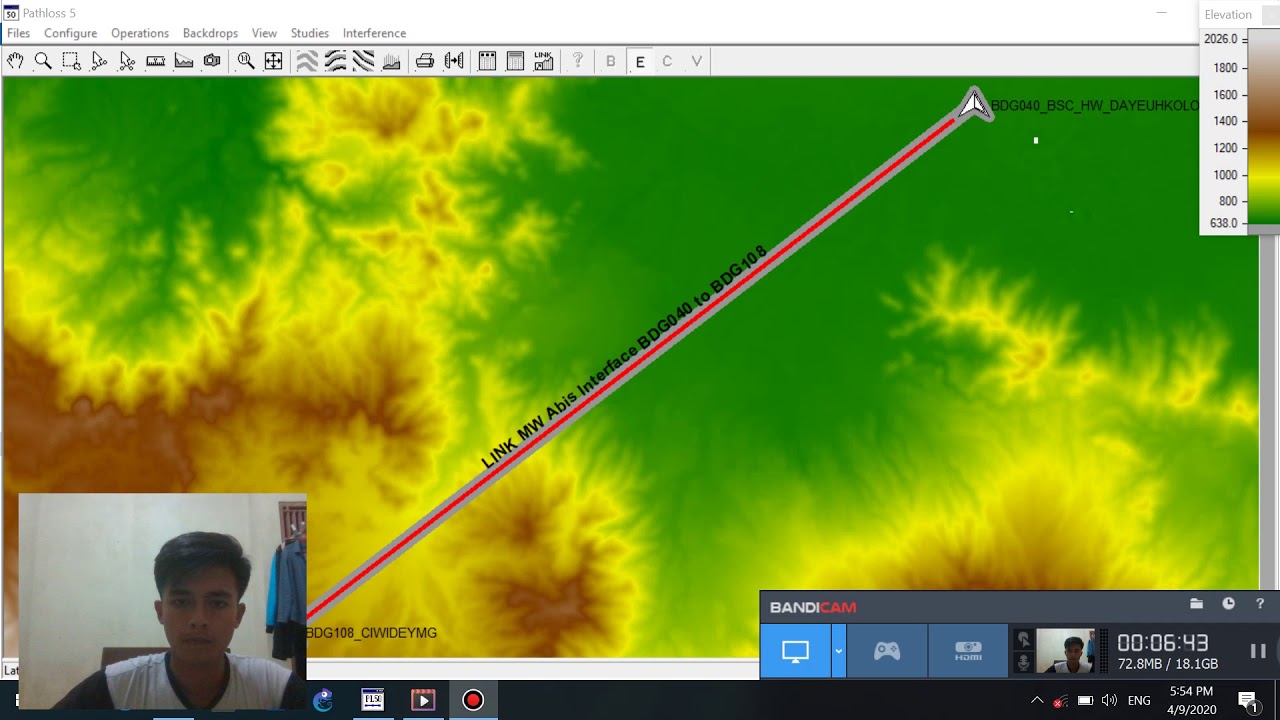
Task: Select Bandicam screen recording mode
Action: (795, 651)
